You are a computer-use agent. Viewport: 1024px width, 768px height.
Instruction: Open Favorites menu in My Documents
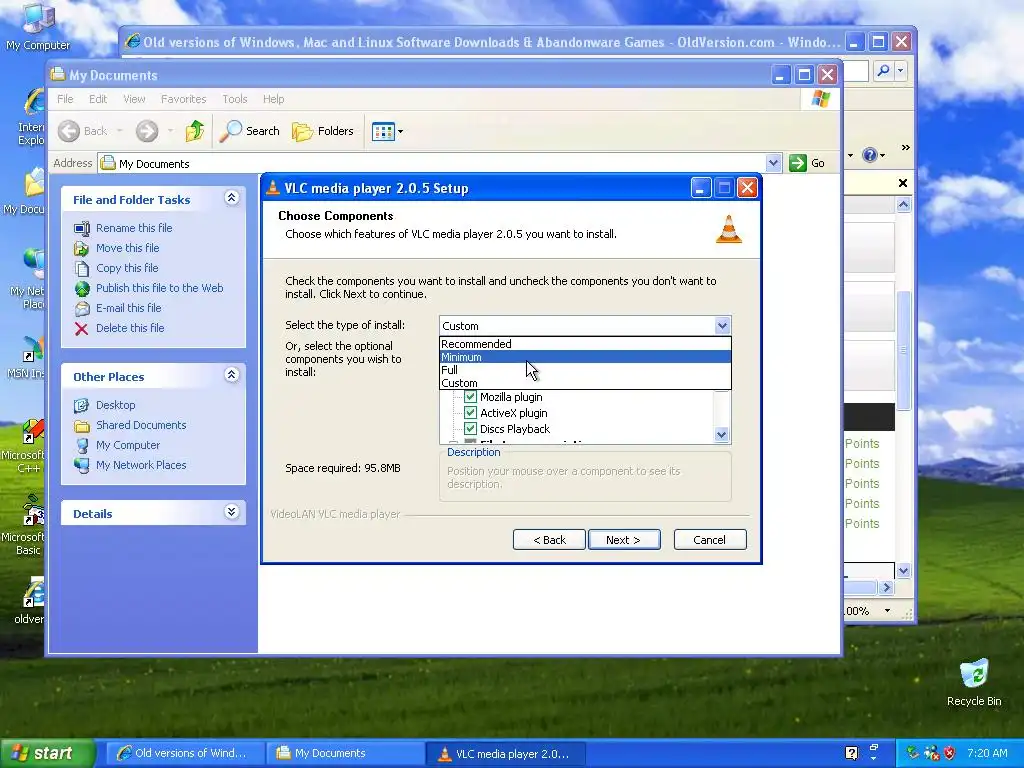click(x=184, y=99)
